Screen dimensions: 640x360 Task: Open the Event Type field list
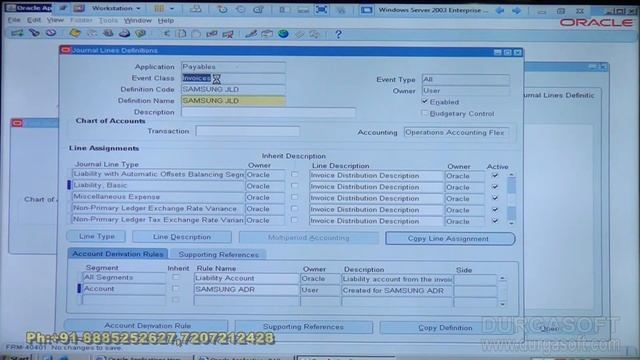(x=465, y=79)
